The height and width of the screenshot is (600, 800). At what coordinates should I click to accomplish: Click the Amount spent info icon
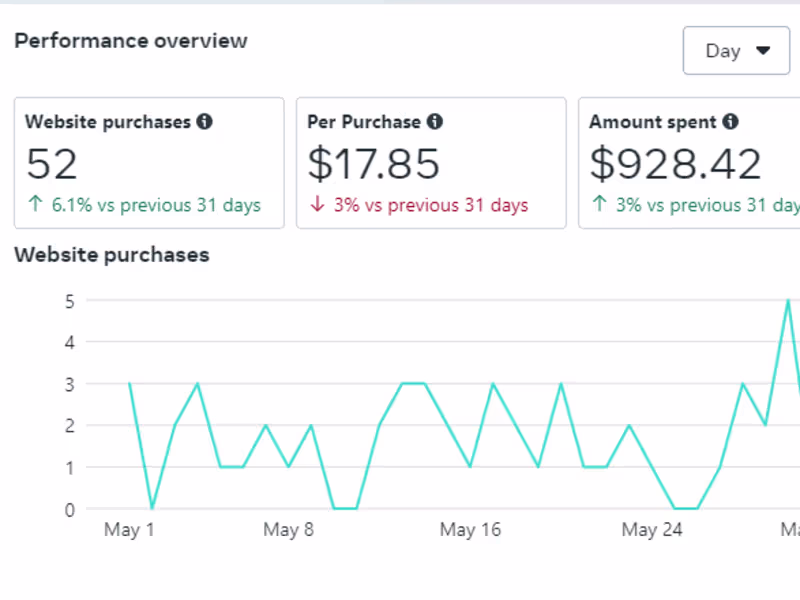(730, 121)
